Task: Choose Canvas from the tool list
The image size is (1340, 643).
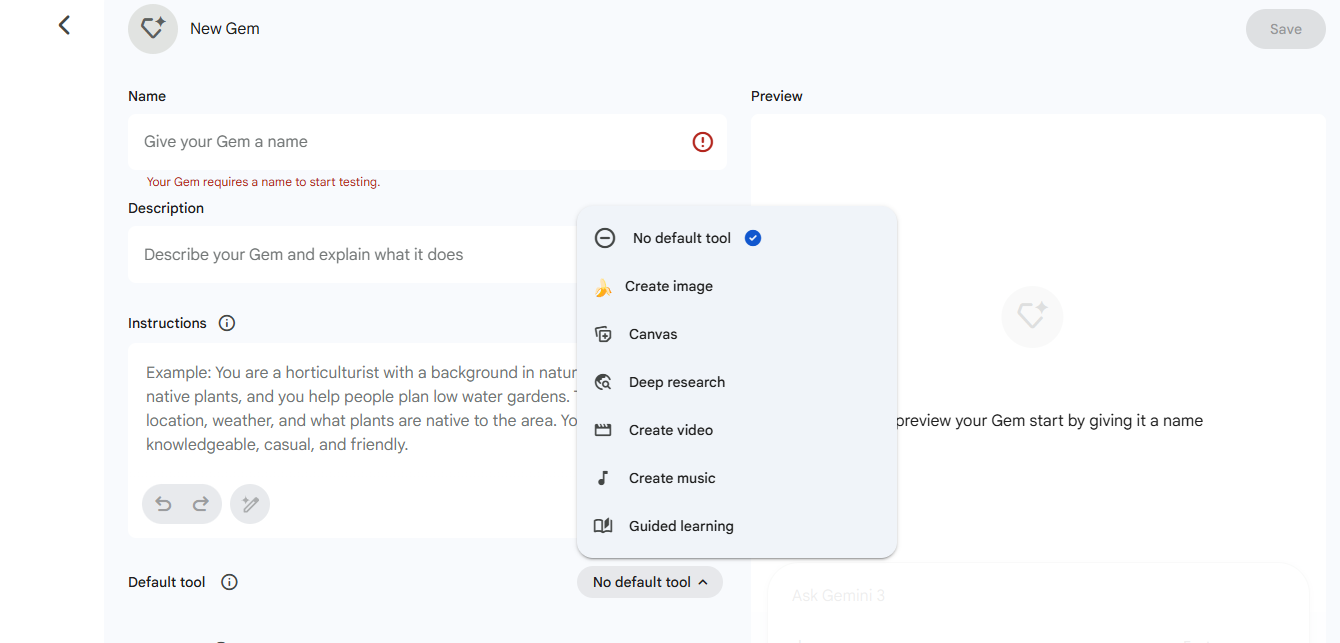Action: [652, 334]
